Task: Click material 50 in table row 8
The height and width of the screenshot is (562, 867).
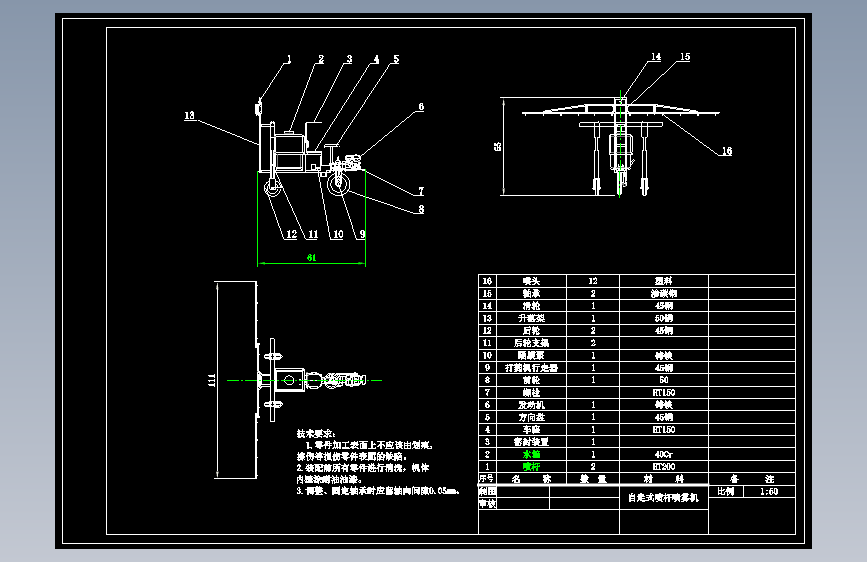Action: 664,380
